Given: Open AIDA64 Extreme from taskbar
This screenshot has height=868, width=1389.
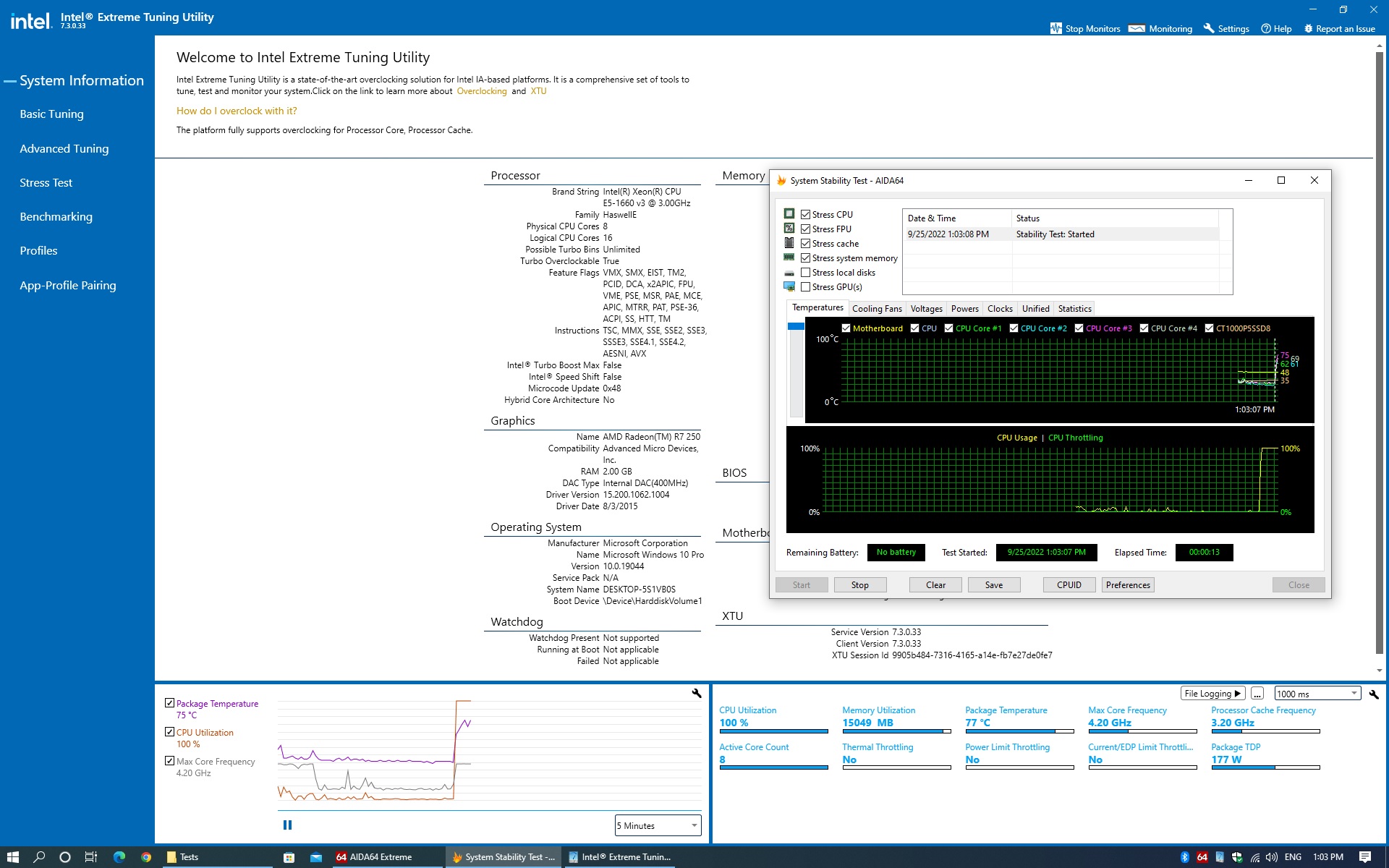Looking at the screenshot, I should pyautogui.click(x=374, y=857).
